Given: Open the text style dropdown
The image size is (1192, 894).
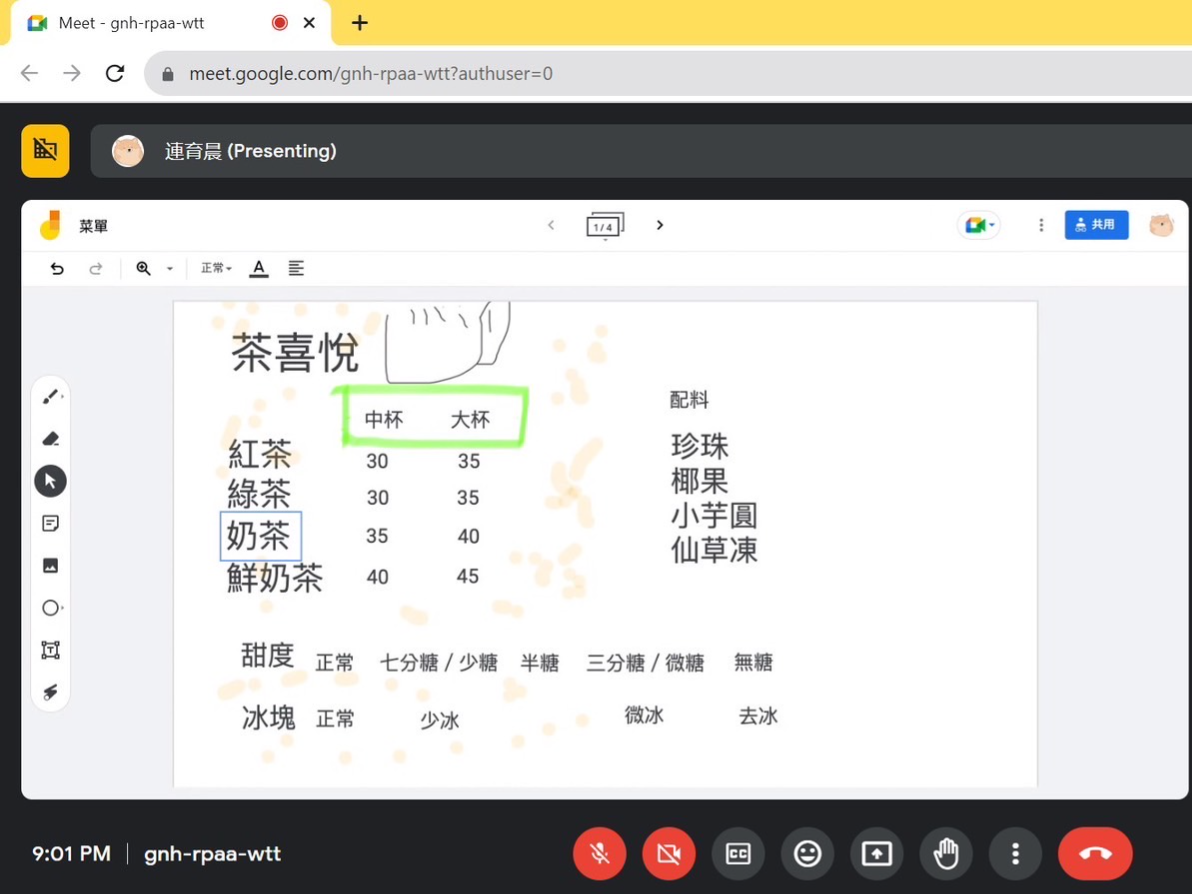Looking at the screenshot, I should click(x=216, y=268).
